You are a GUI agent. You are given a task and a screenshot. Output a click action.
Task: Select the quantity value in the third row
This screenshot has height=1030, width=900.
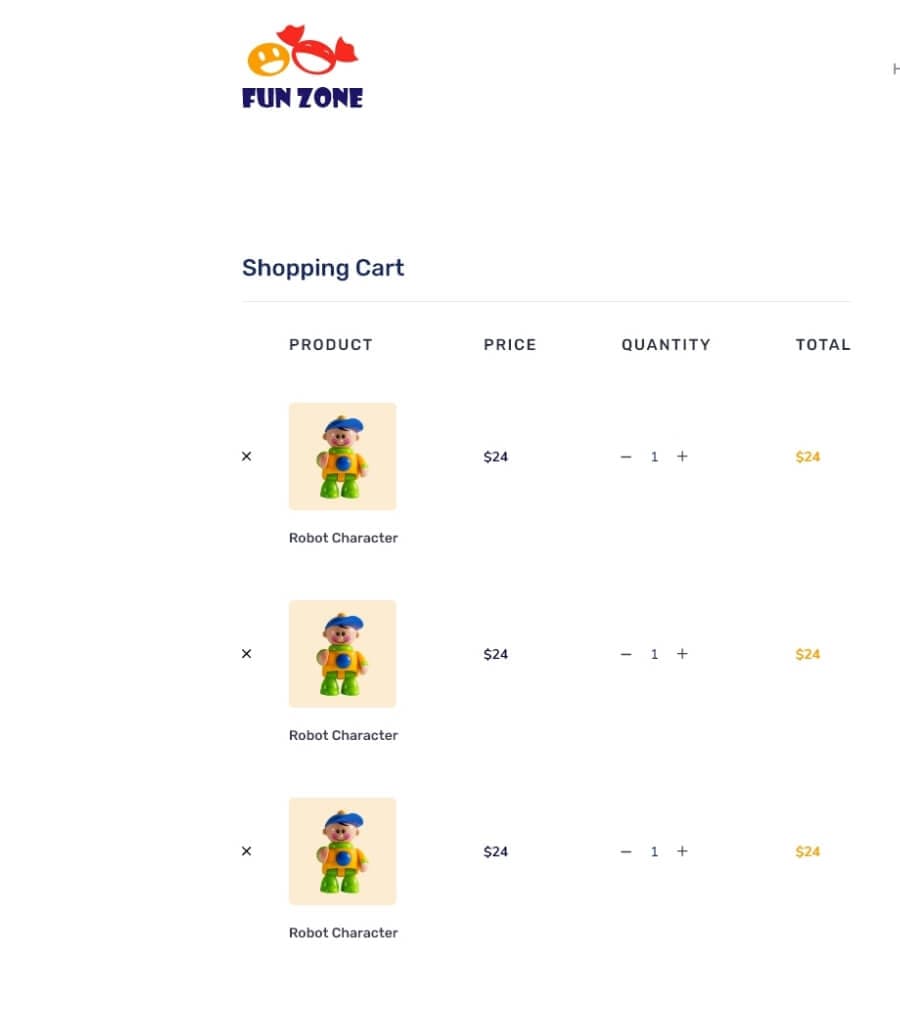(x=654, y=852)
